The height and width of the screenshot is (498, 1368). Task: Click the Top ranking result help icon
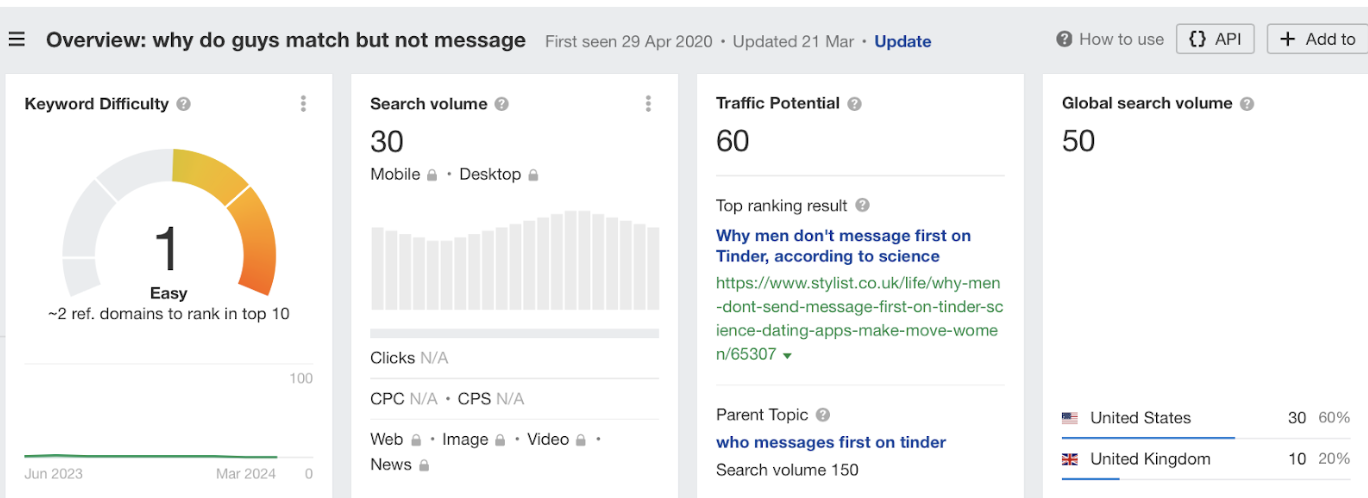point(862,206)
